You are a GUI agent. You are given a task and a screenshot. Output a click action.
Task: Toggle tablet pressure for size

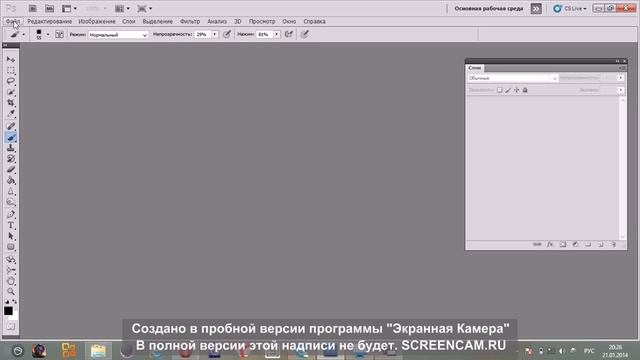click(304, 34)
